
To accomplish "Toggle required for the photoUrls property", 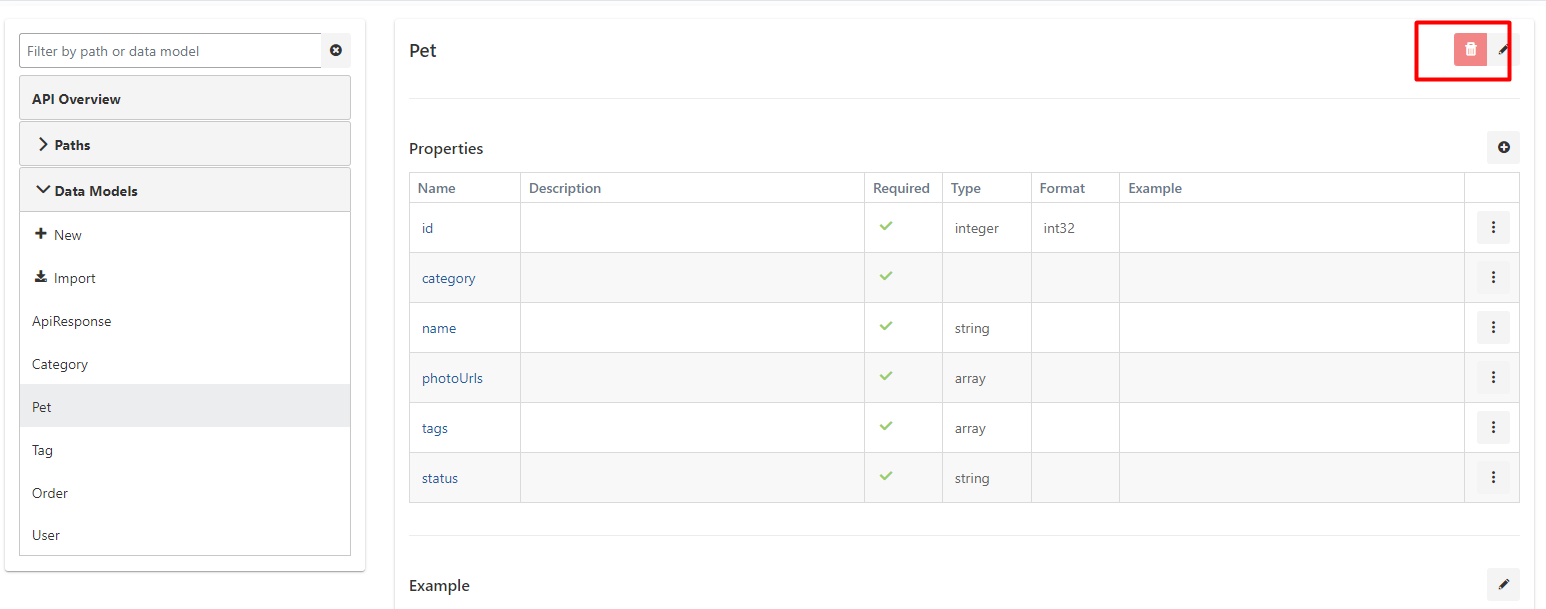I will click(885, 376).
